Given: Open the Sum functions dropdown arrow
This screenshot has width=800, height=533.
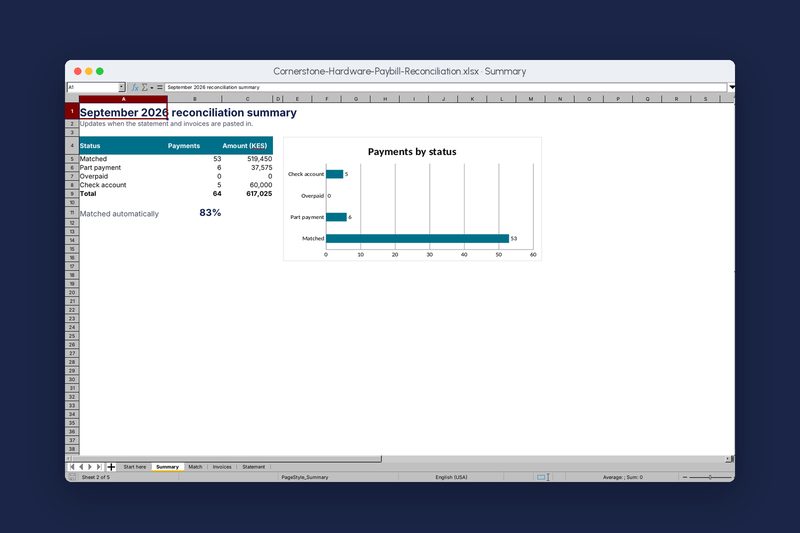Looking at the screenshot, I should click(x=152, y=88).
